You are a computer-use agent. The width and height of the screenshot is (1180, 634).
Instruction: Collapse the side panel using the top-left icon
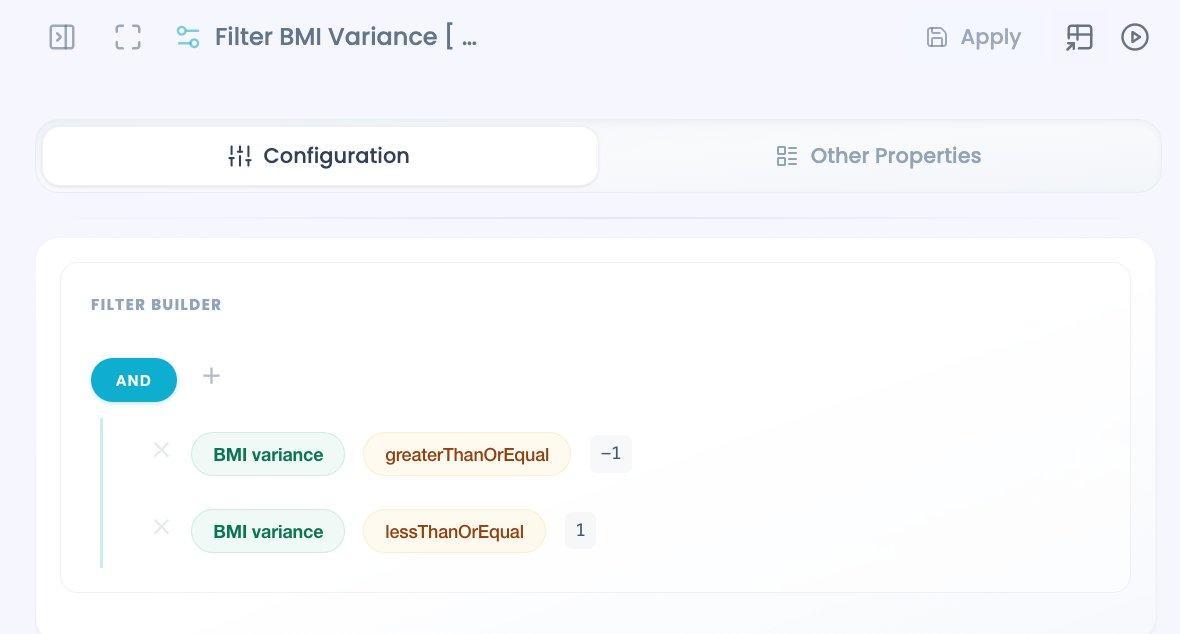point(62,37)
